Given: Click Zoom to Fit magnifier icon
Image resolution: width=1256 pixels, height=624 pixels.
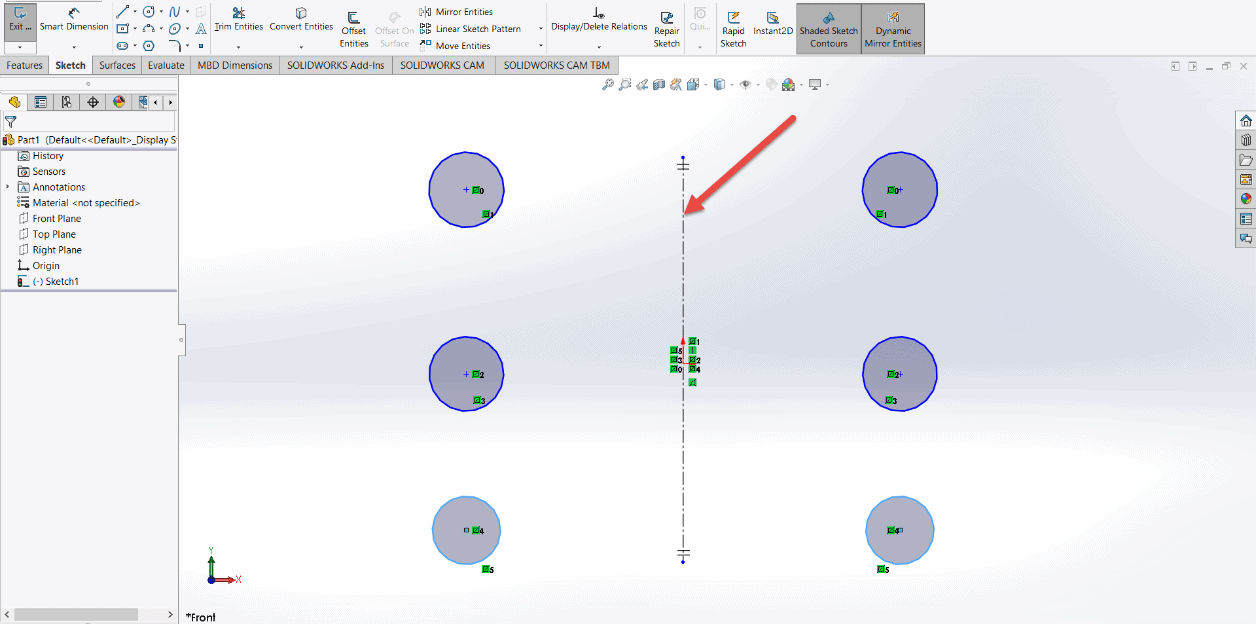Looking at the screenshot, I should coord(607,85).
